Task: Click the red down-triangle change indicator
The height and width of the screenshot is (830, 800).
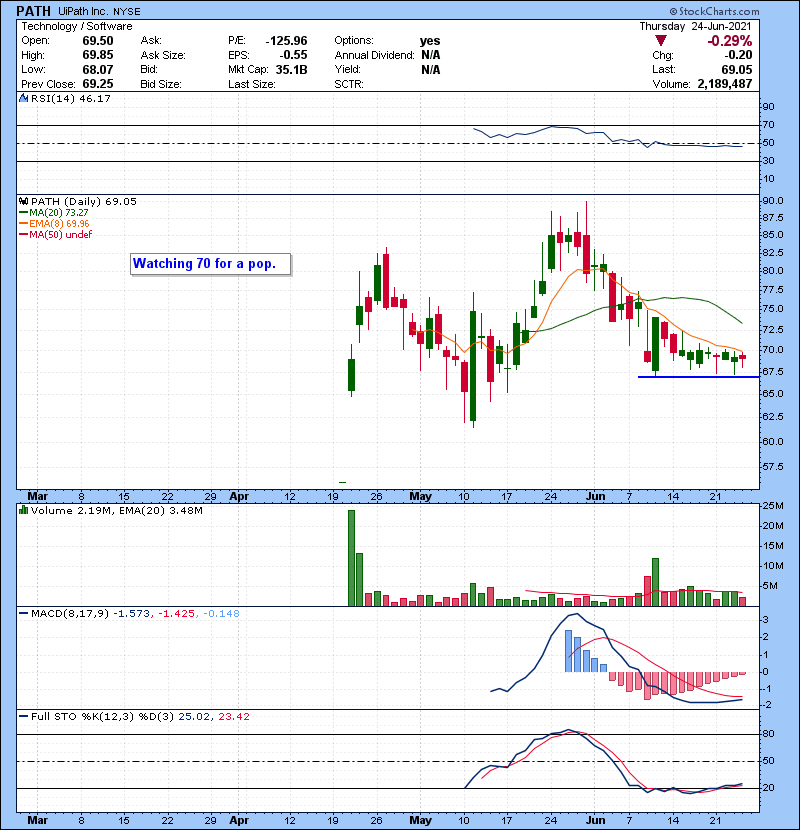Action: (660, 41)
